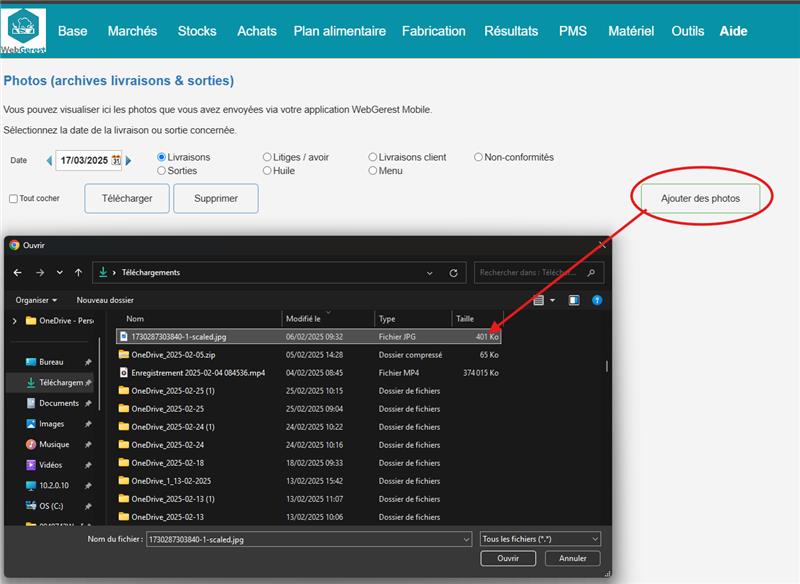Open the help icon in dialog
Screen dimensions: 800x584
point(597,300)
